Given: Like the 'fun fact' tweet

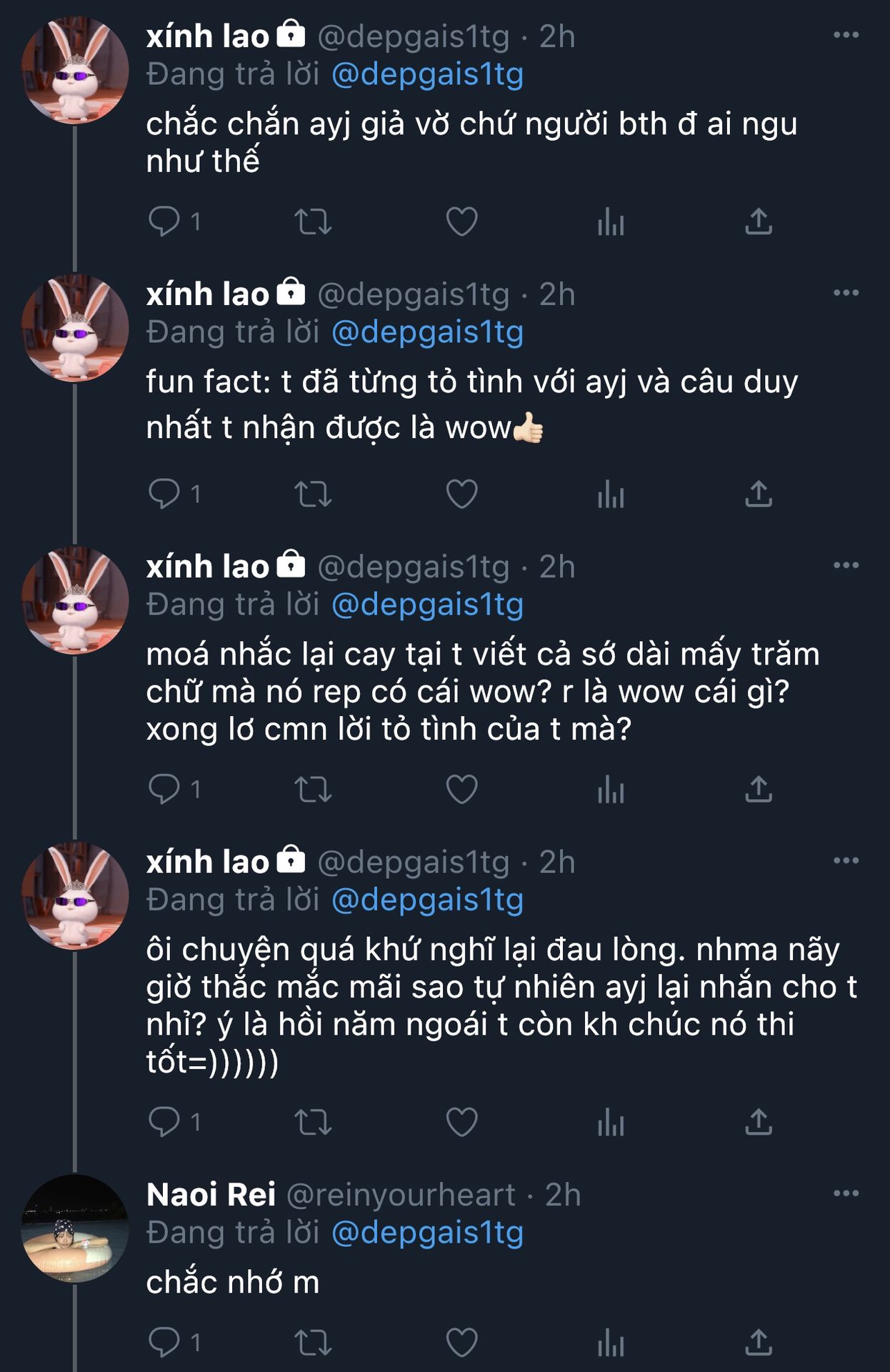Looking at the screenshot, I should (461, 494).
